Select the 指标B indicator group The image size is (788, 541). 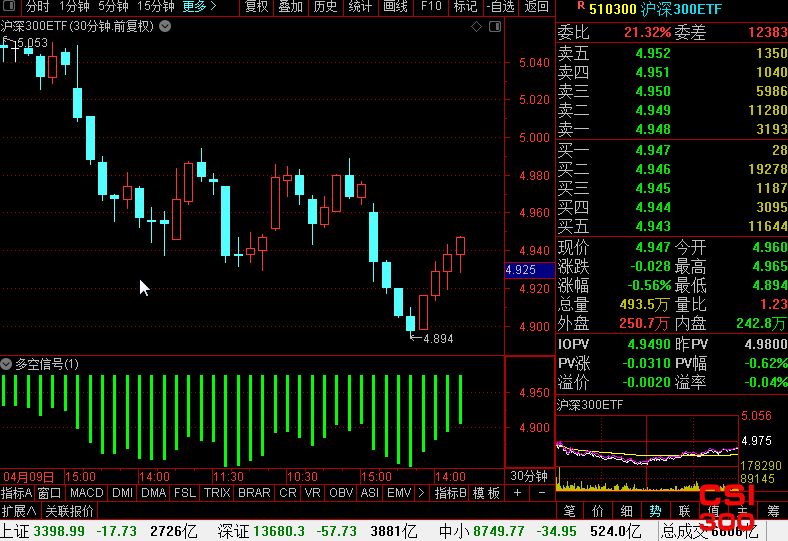pos(450,493)
